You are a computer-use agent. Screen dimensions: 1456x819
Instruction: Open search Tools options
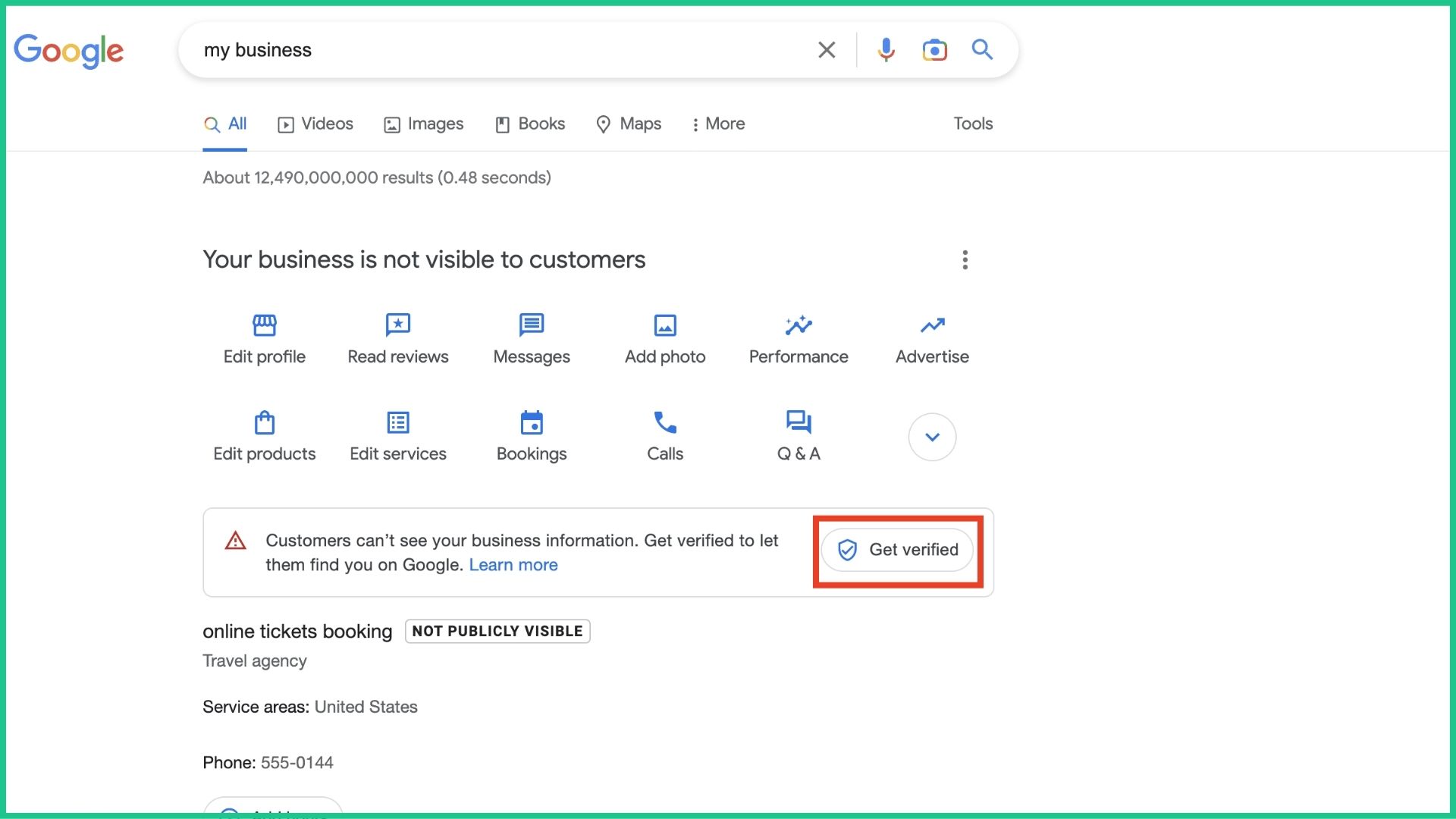pyautogui.click(x=973, y=124)
